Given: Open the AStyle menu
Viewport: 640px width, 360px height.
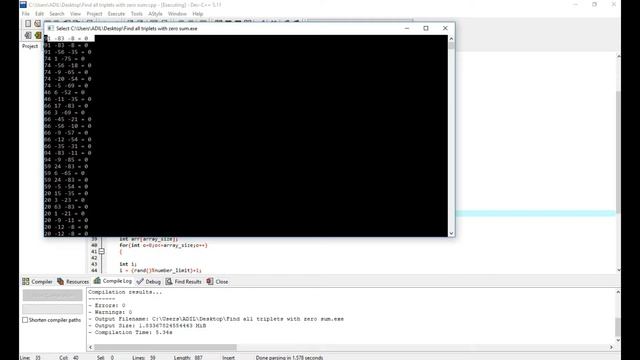Looking at the screenshot, I should pyautogui.click(x=155, y=14).
